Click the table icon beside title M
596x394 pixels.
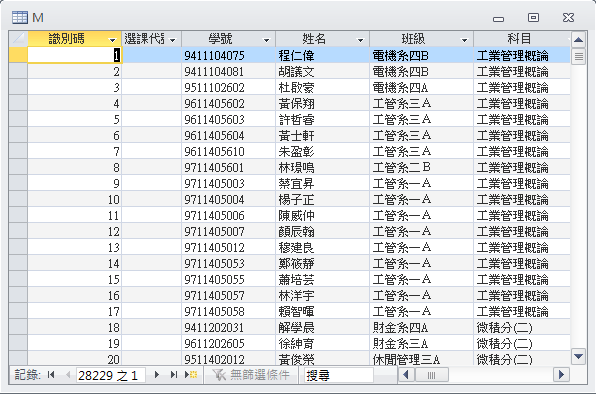pos(20,17)
